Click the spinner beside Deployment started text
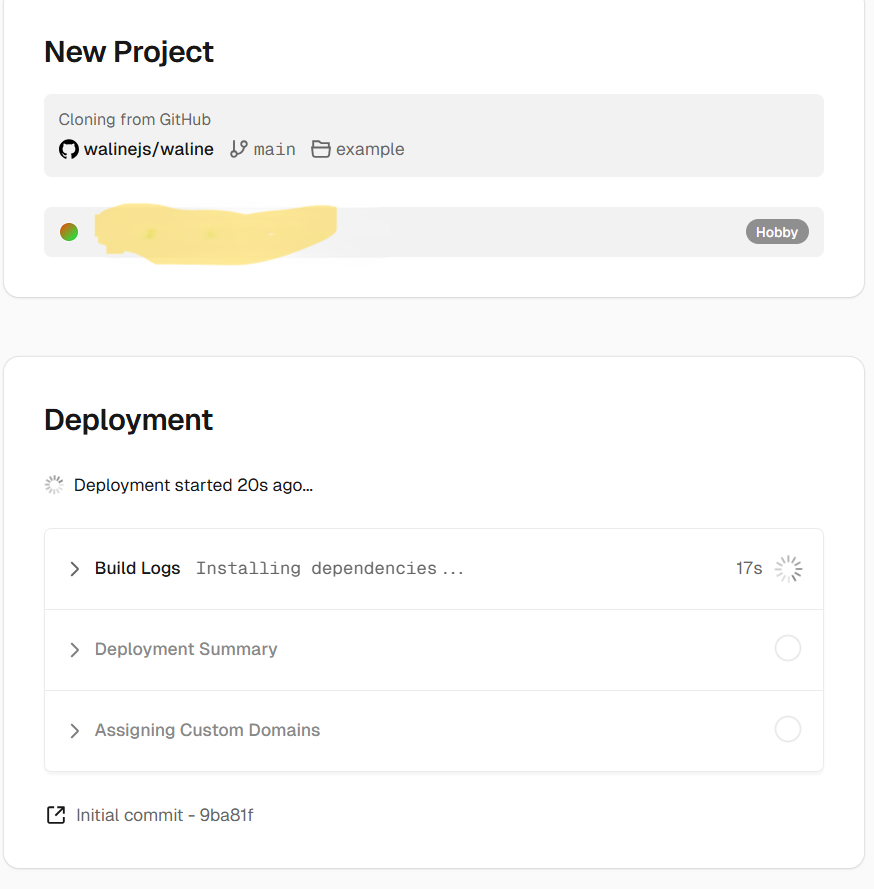The image size is (874, 889). point(54,485)
